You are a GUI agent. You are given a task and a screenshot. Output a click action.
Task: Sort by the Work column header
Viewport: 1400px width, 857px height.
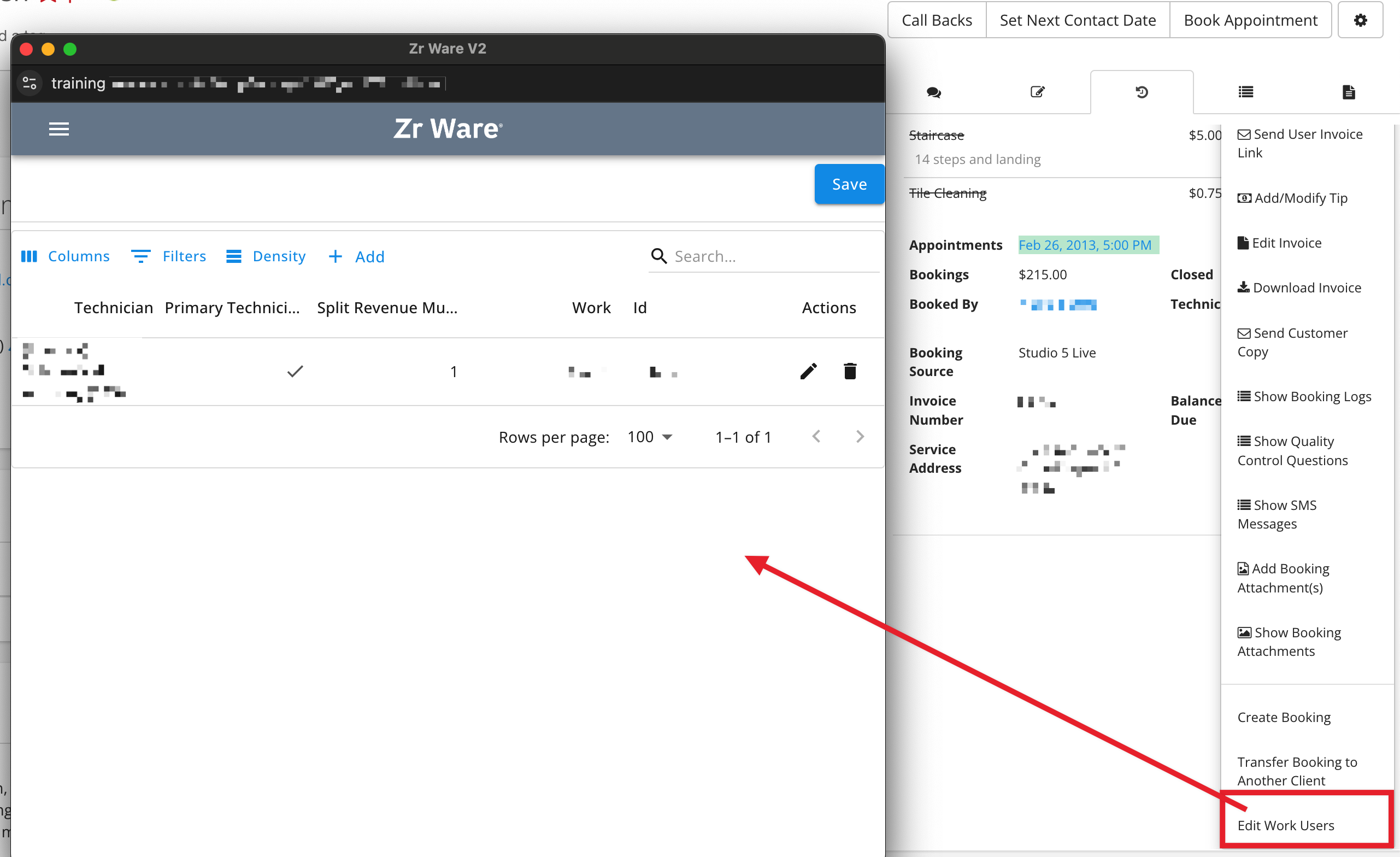click(x=591, y=308)
